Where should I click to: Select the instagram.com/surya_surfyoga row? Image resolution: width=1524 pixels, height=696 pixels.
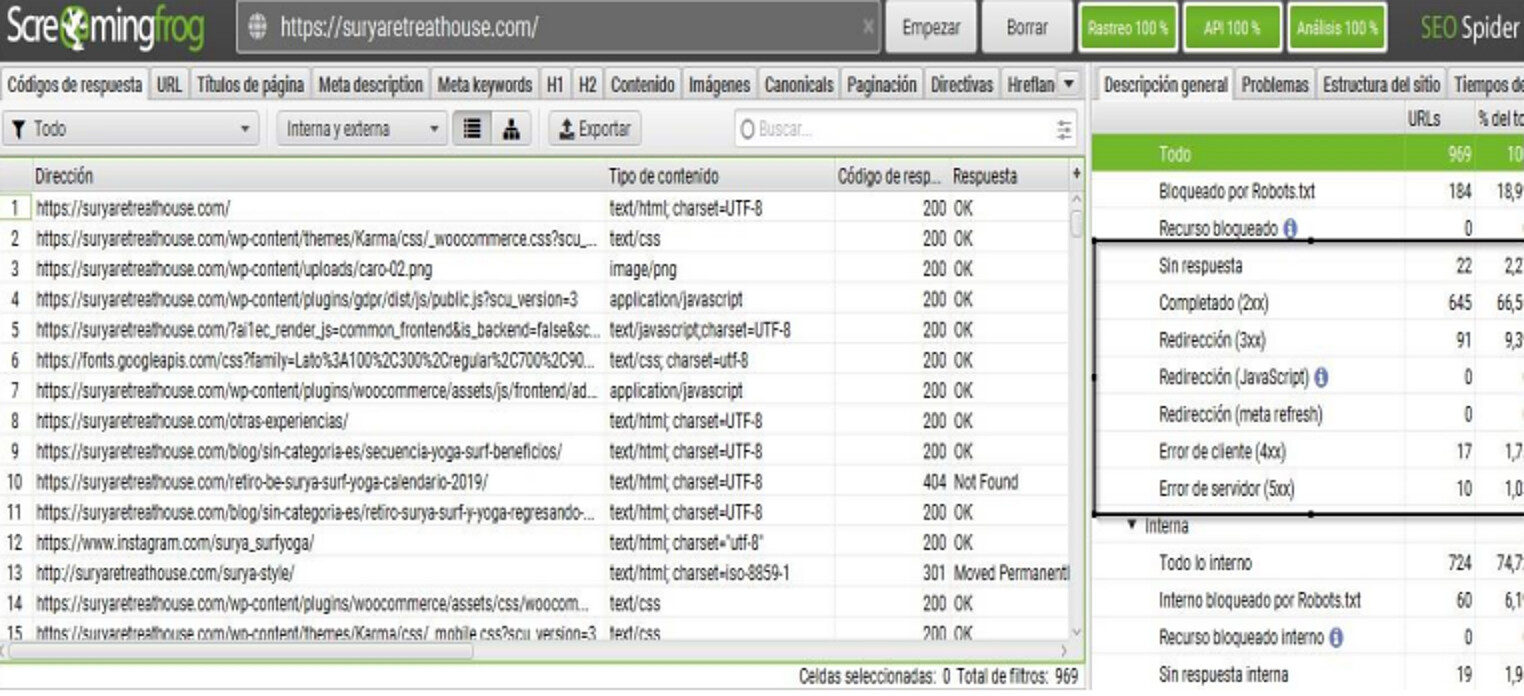[x=535, y=543]
